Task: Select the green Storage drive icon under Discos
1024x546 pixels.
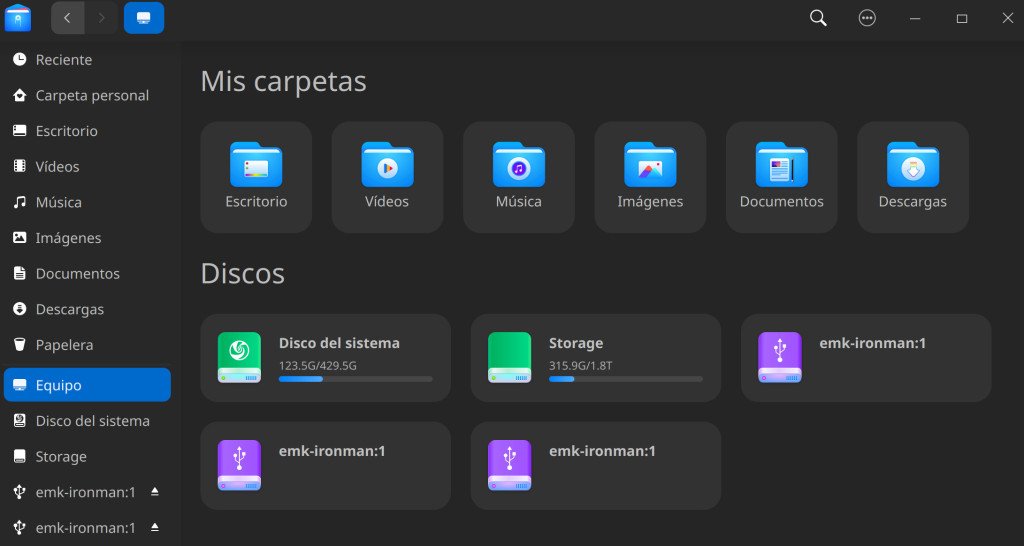Action: 509,357
